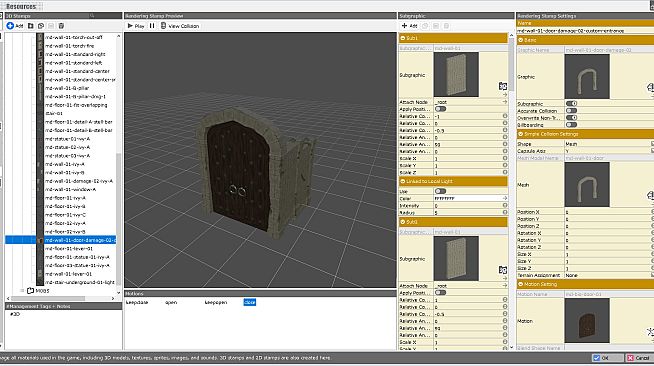Click the new folder icon in 3D Stamps toolbar

pyautogui.click(x=30, y=26)
